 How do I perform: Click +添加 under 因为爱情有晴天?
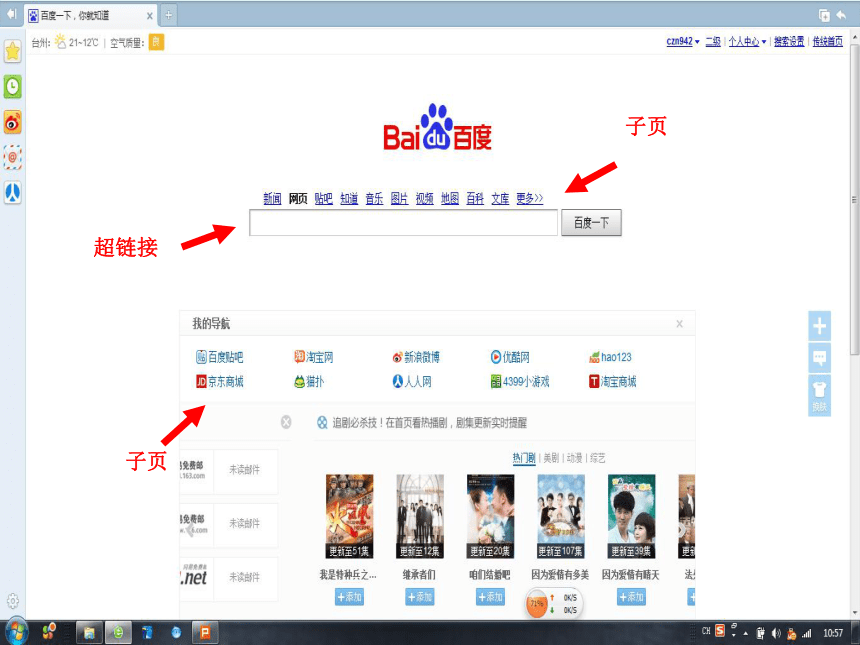pos(631,597)
